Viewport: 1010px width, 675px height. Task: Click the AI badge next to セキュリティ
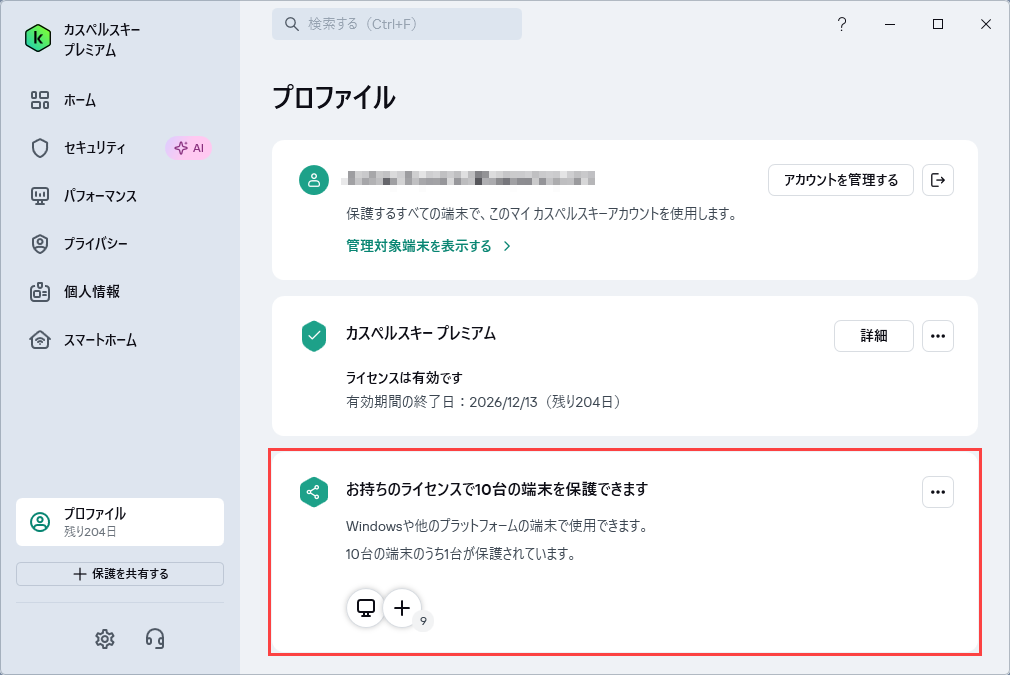click(189, 148)
